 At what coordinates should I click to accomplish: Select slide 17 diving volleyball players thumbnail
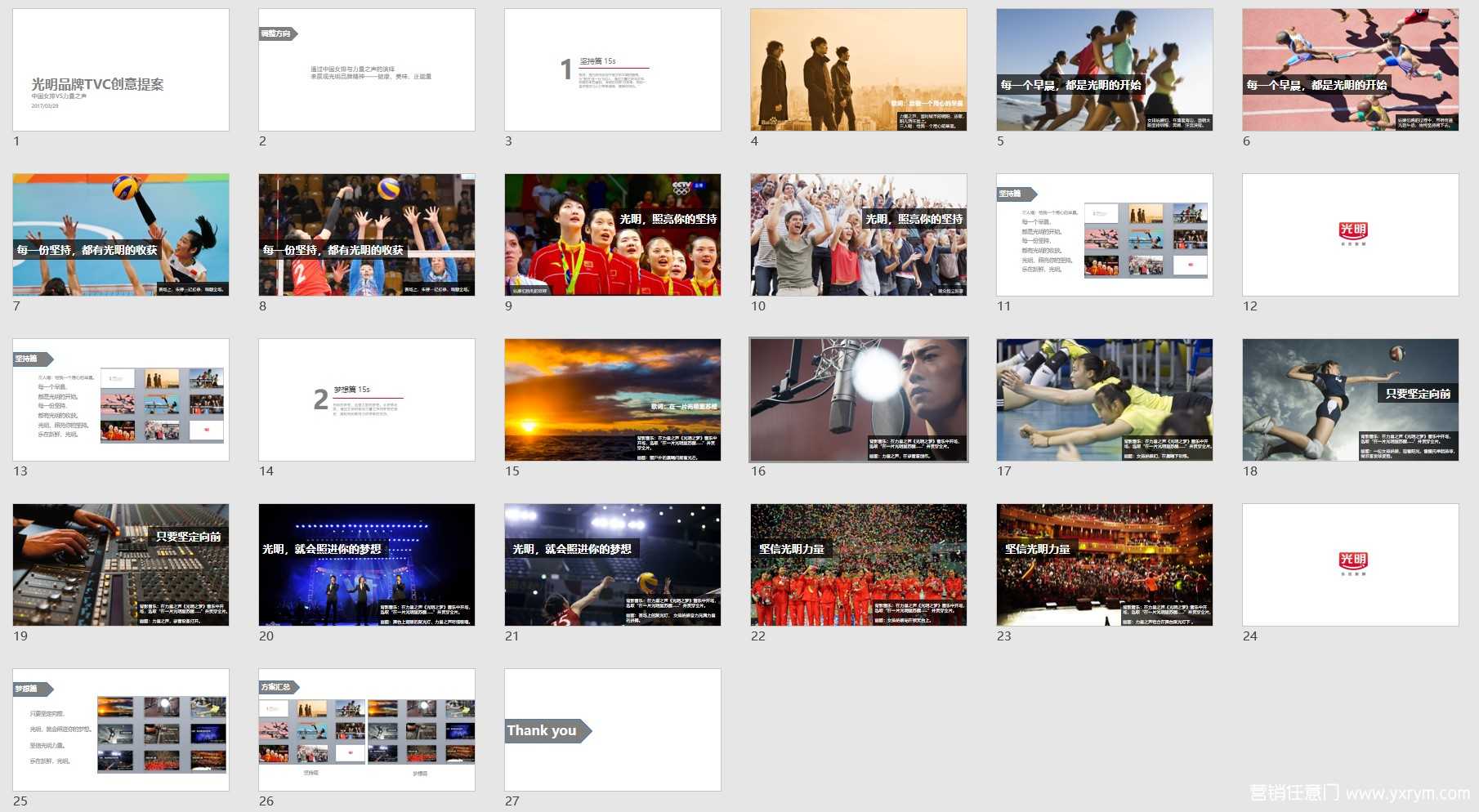1105,399
